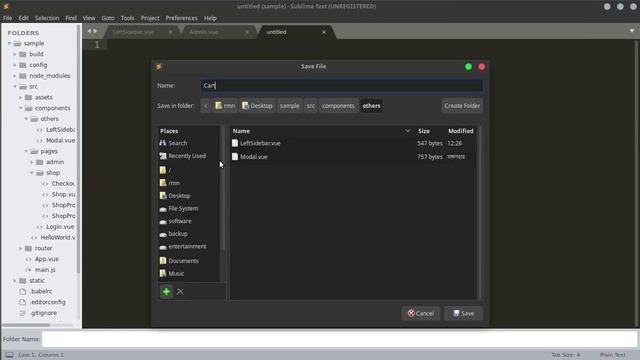Open the Goto menu

[x=108, y=18]
